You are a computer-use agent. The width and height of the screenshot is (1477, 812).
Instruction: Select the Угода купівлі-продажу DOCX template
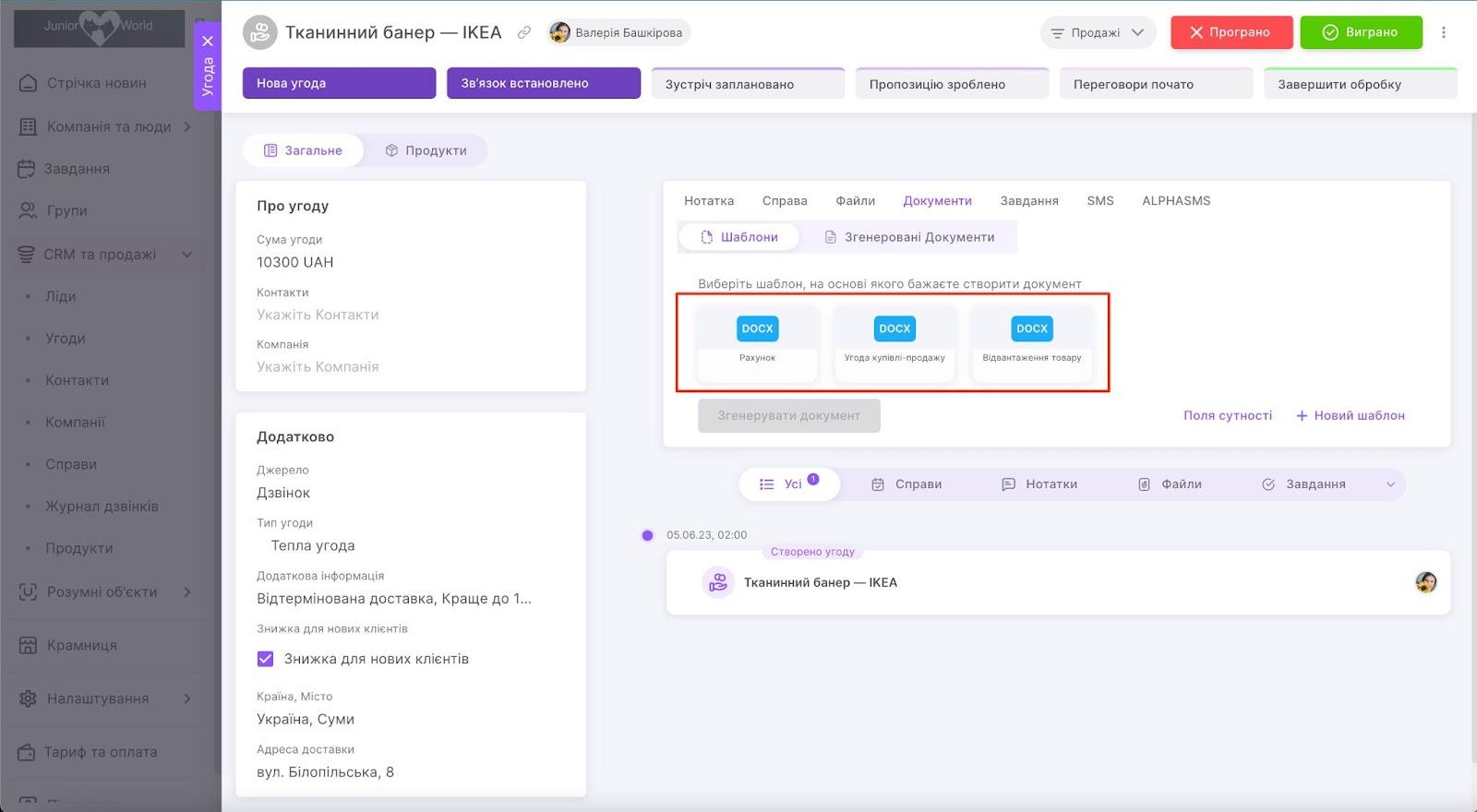tap(895, 340)
